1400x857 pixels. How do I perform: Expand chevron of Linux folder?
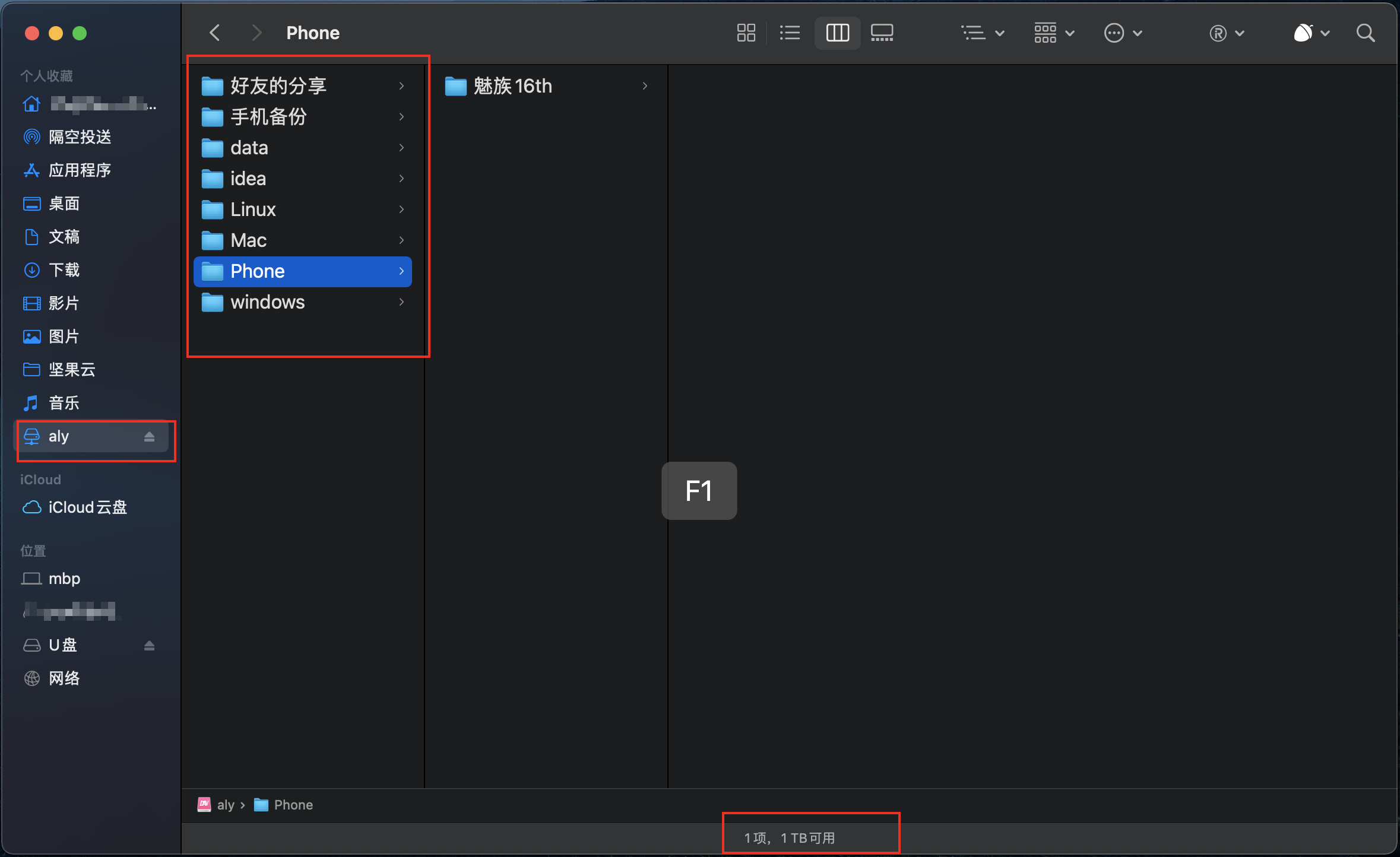click(x=402, y=210)
